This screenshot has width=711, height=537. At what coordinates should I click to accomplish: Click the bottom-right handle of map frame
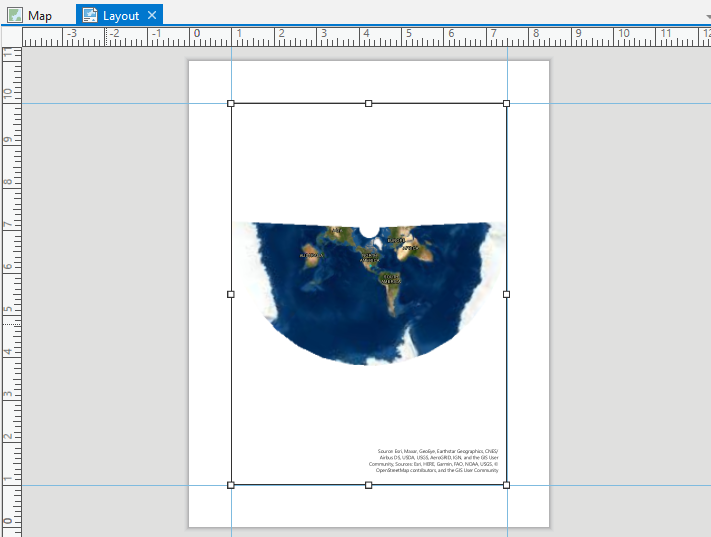coord(506,485)
